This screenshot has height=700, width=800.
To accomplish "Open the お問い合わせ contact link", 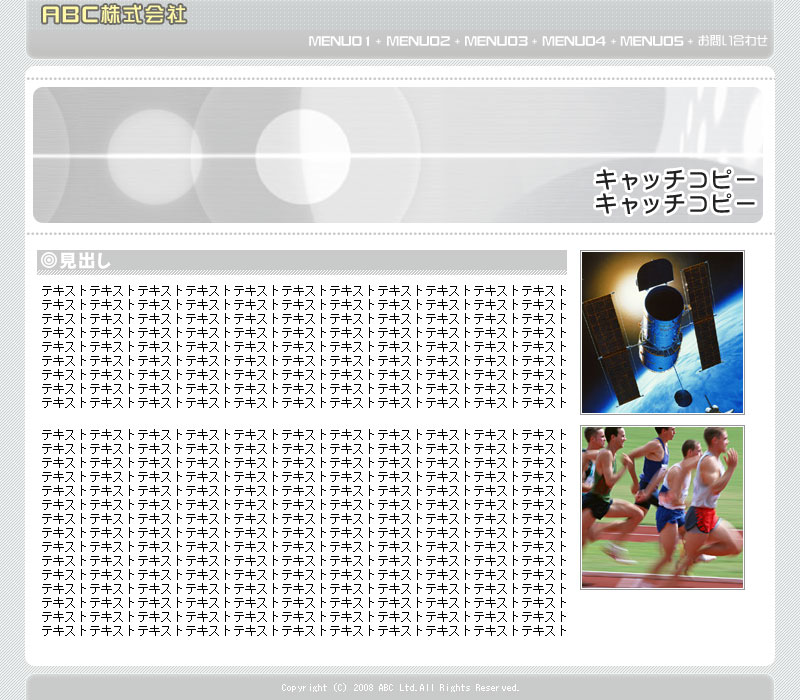I will click(733, 41).
